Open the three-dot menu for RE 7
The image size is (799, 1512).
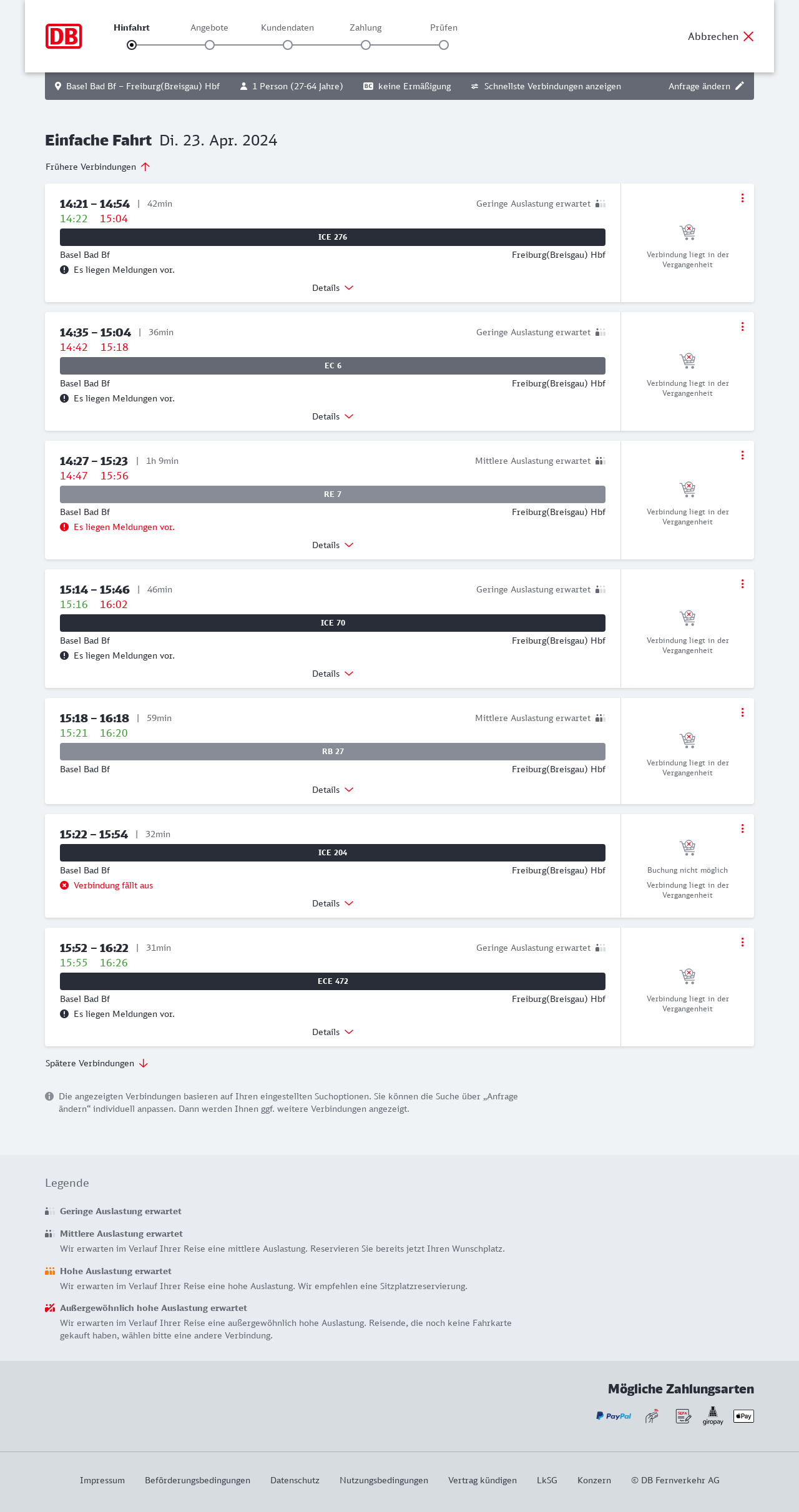coord(742,455)
